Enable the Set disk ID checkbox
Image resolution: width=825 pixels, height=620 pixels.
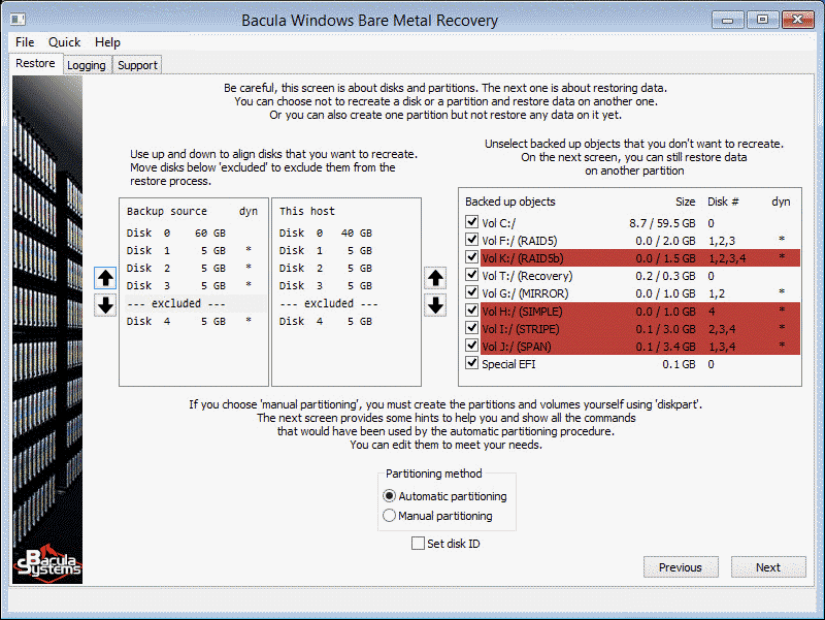click(418, 543)
